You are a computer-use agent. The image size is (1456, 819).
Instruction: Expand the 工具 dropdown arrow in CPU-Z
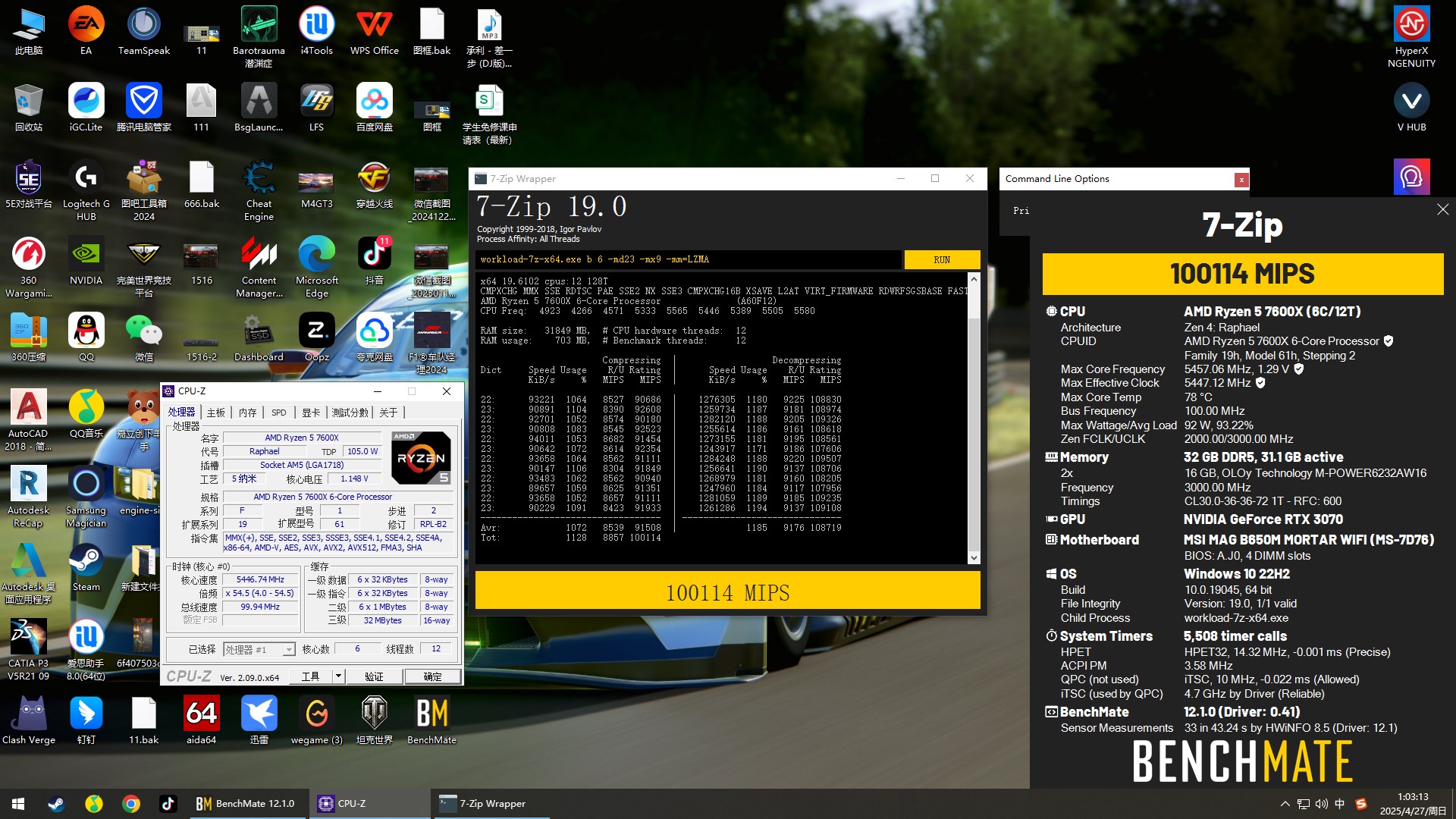338,676
